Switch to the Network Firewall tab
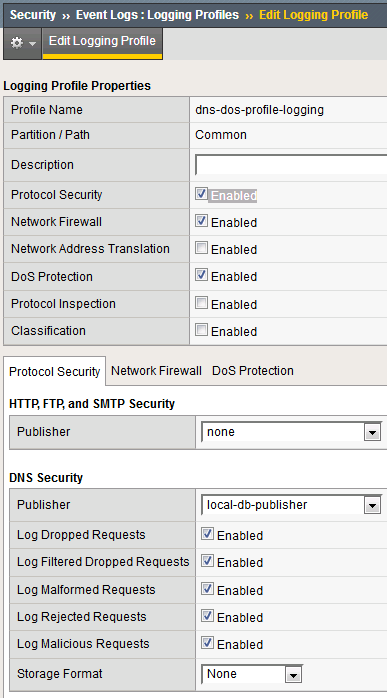Viewport: 387px width, 698px height. point(156,371)
